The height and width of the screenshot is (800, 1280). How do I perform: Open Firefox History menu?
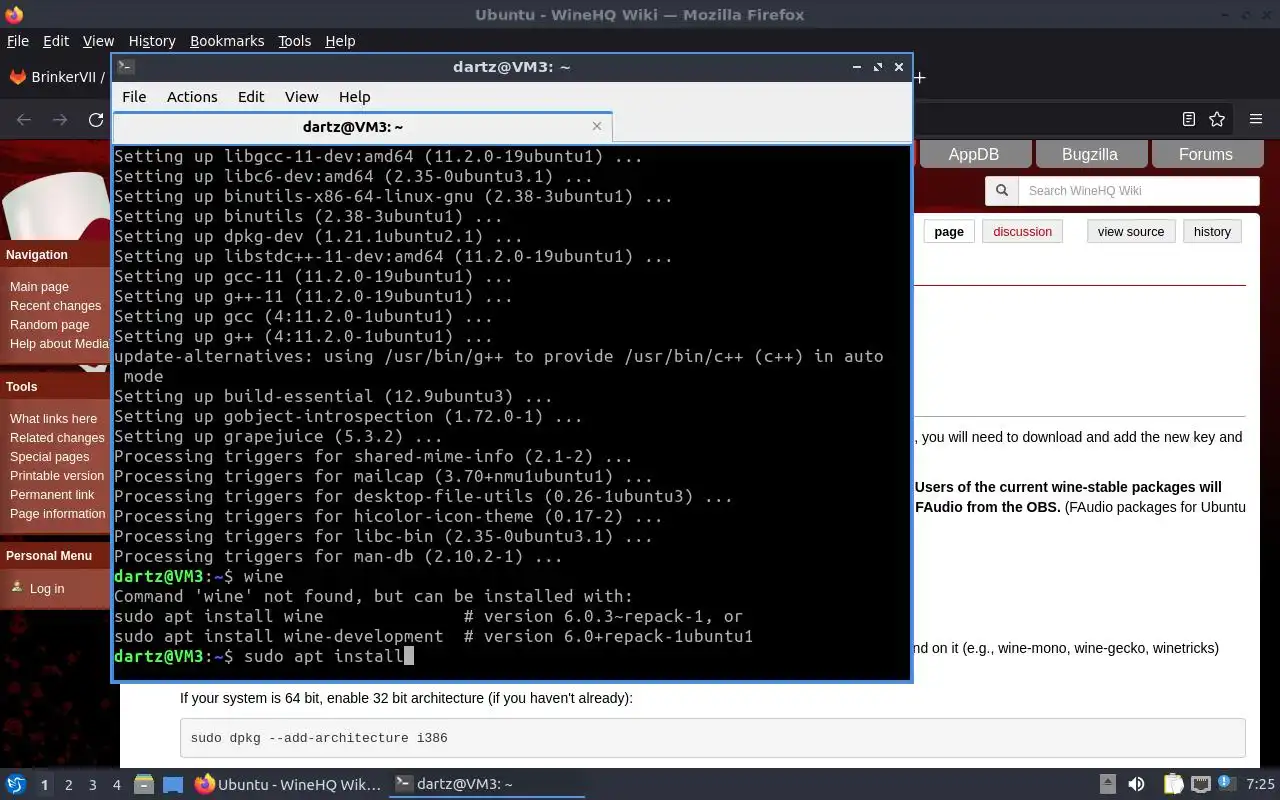pyautogui.click(x=152, y=41)
